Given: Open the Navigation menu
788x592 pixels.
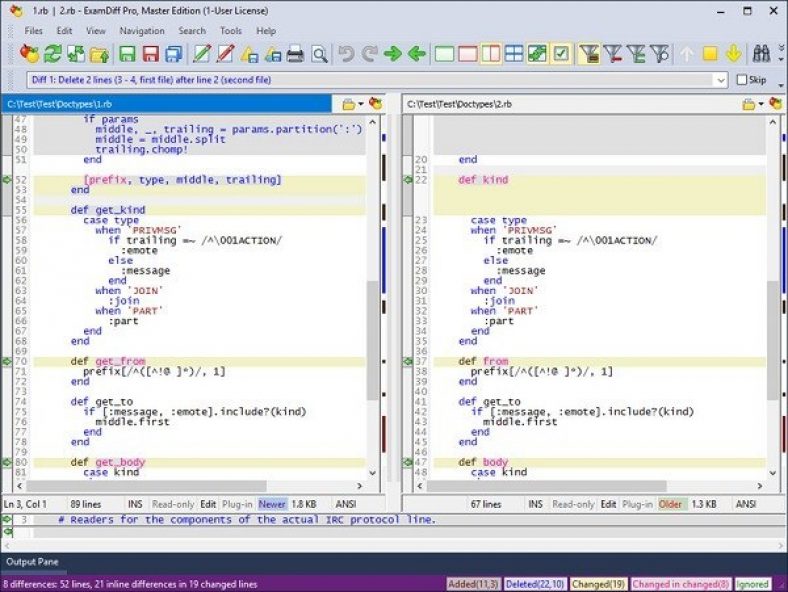Looking at the screenshot, I should (141, 31).
